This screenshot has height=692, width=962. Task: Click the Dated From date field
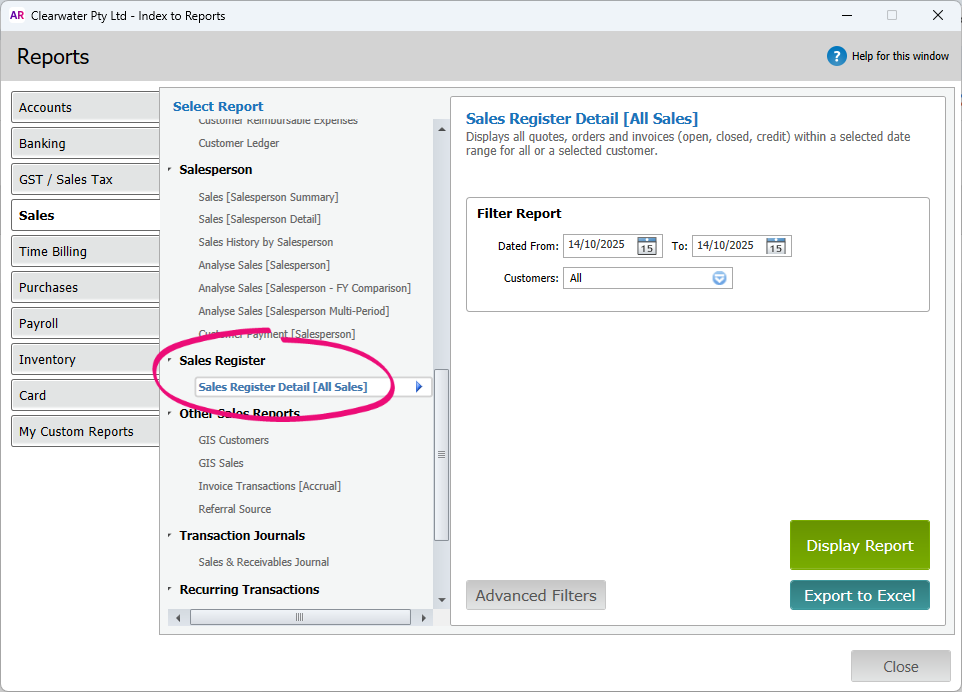point(598,245)
